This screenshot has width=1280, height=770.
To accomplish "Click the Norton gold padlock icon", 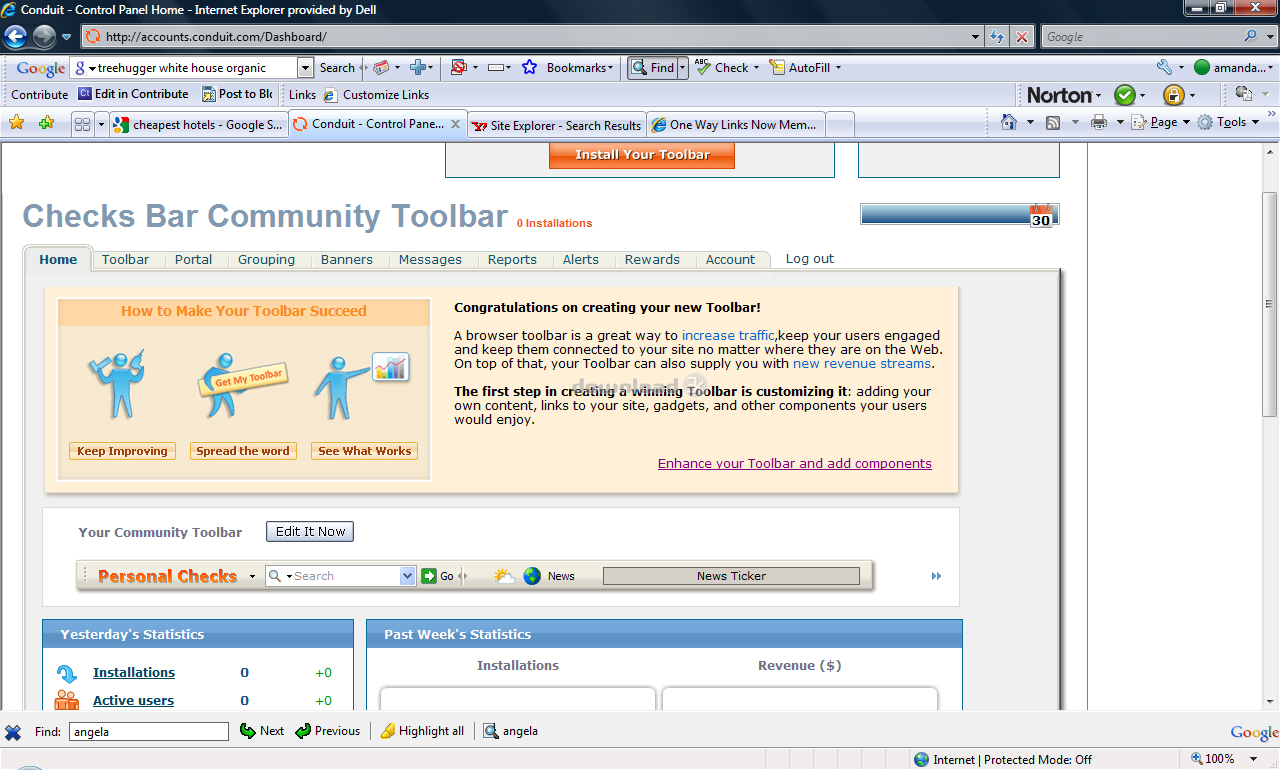I will (x=1173, y=95).
